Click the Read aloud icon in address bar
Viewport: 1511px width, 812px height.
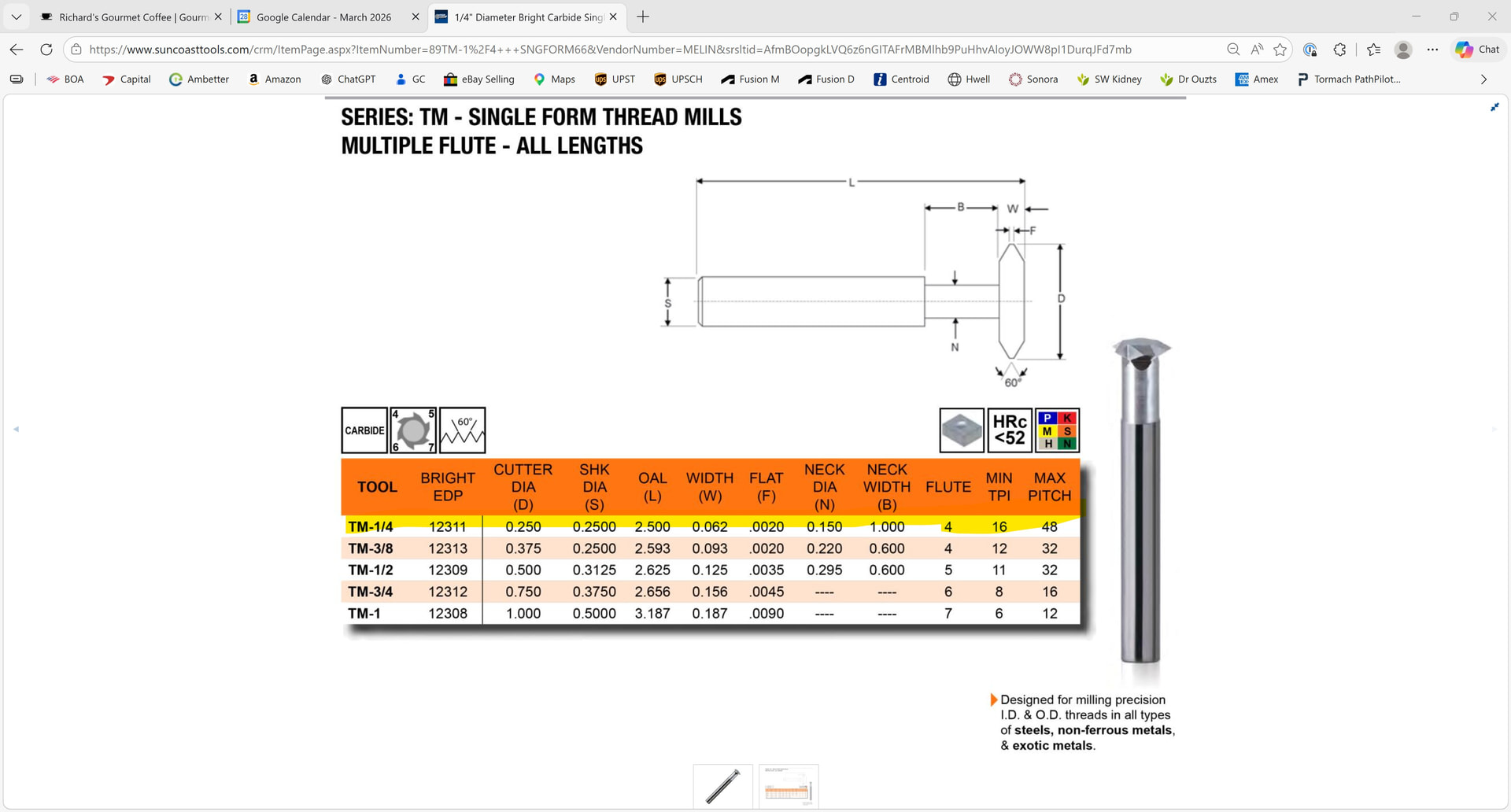tap(1257, 50)
